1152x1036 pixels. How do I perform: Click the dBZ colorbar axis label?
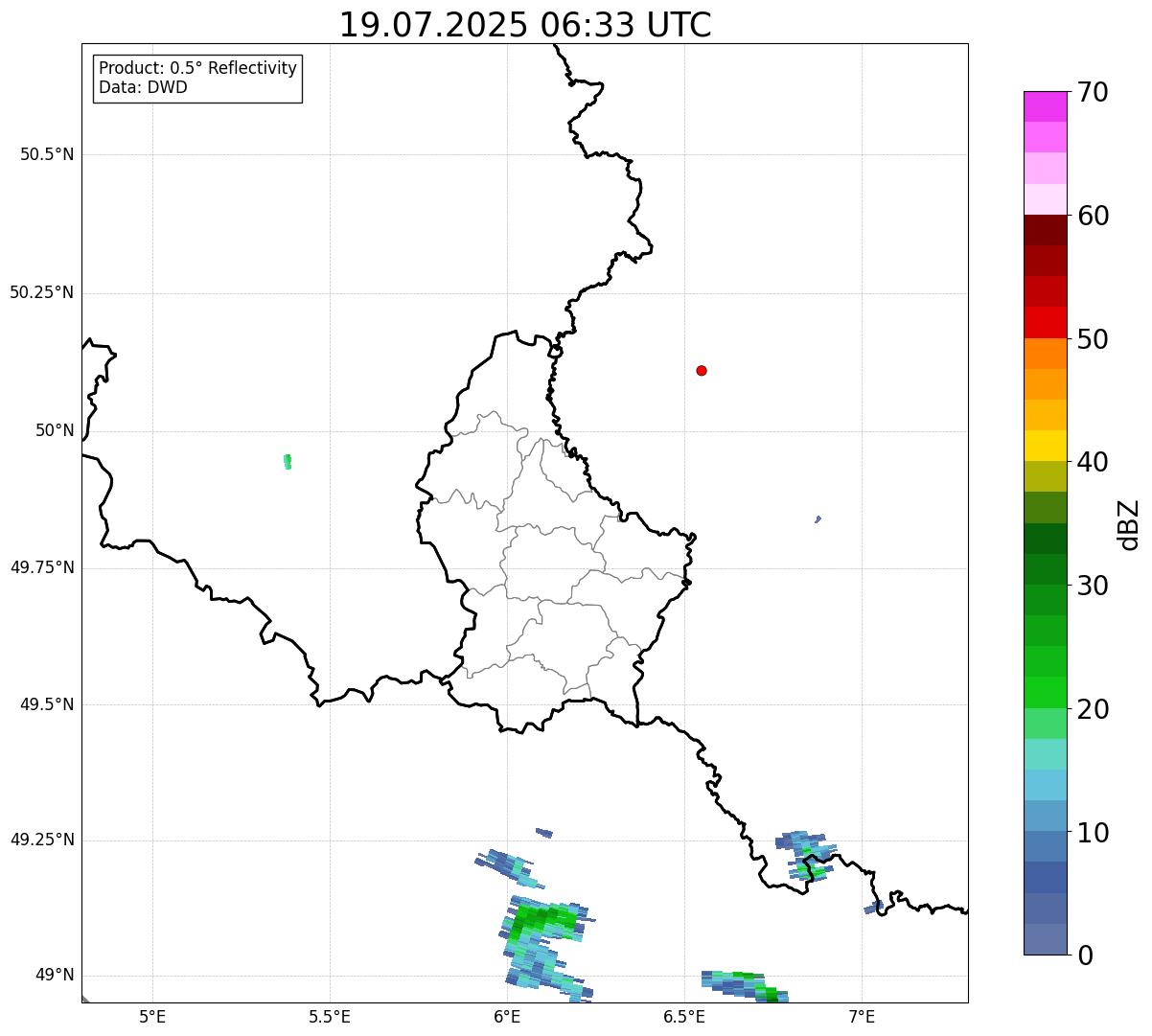click(1129, 524)
